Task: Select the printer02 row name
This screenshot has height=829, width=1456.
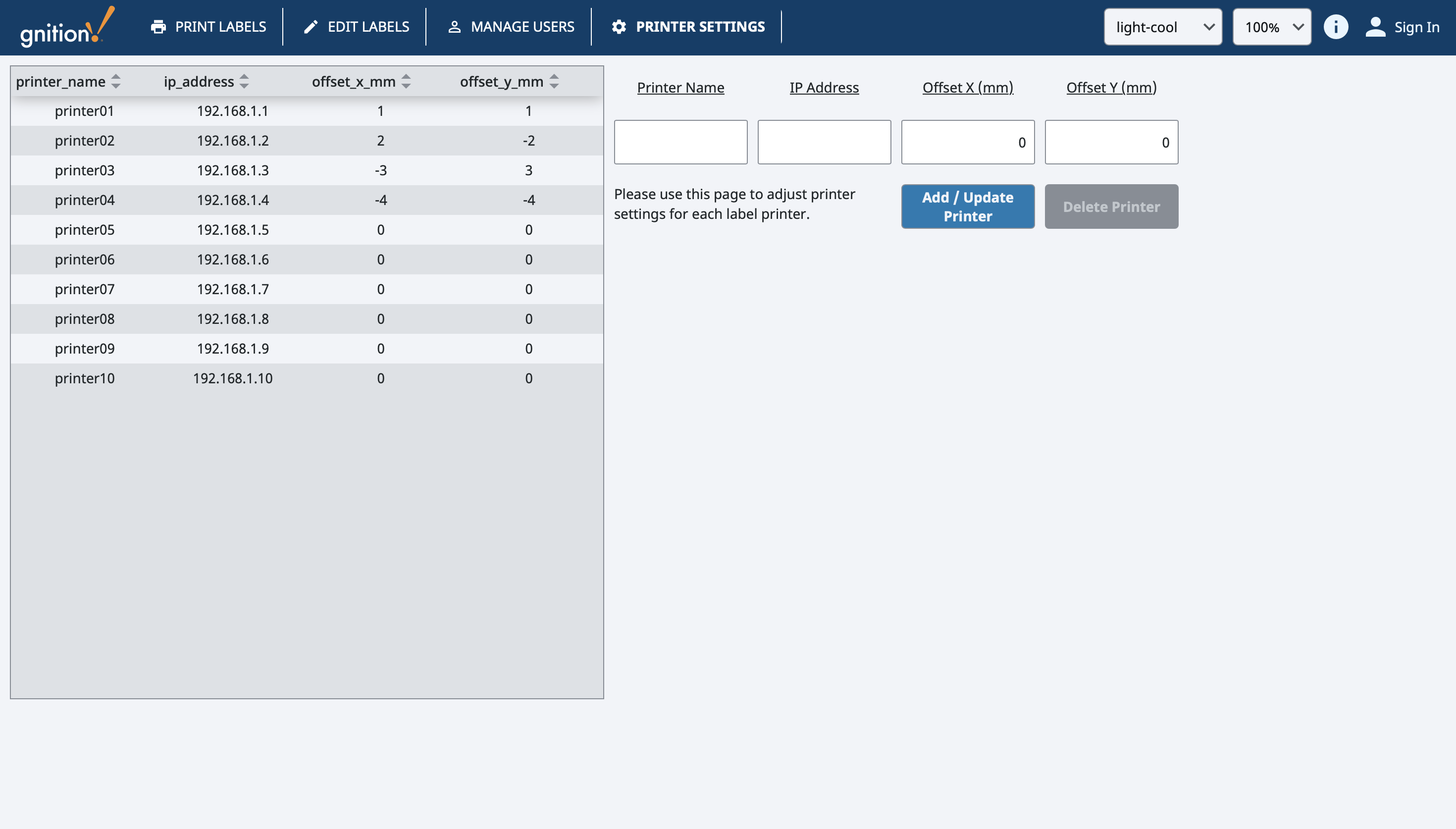Action: coord(84,141)
